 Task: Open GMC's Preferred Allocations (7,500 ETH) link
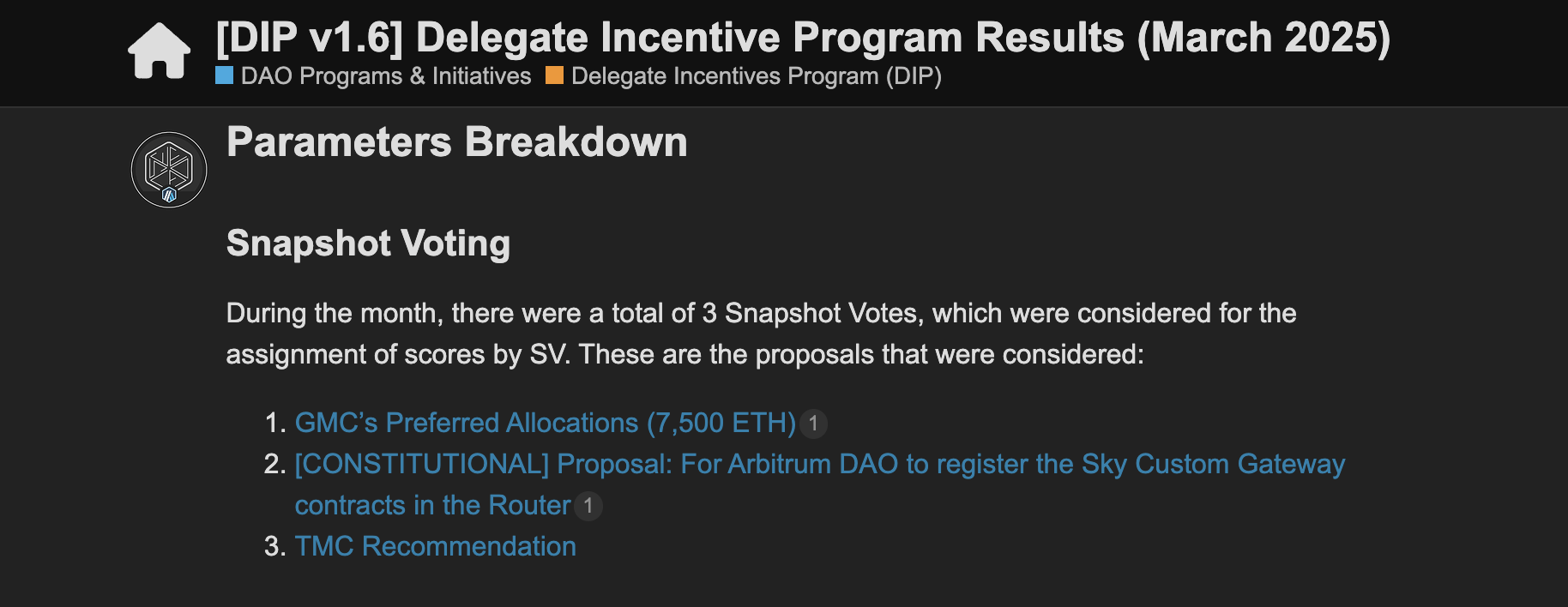click(x=545, y=423)
